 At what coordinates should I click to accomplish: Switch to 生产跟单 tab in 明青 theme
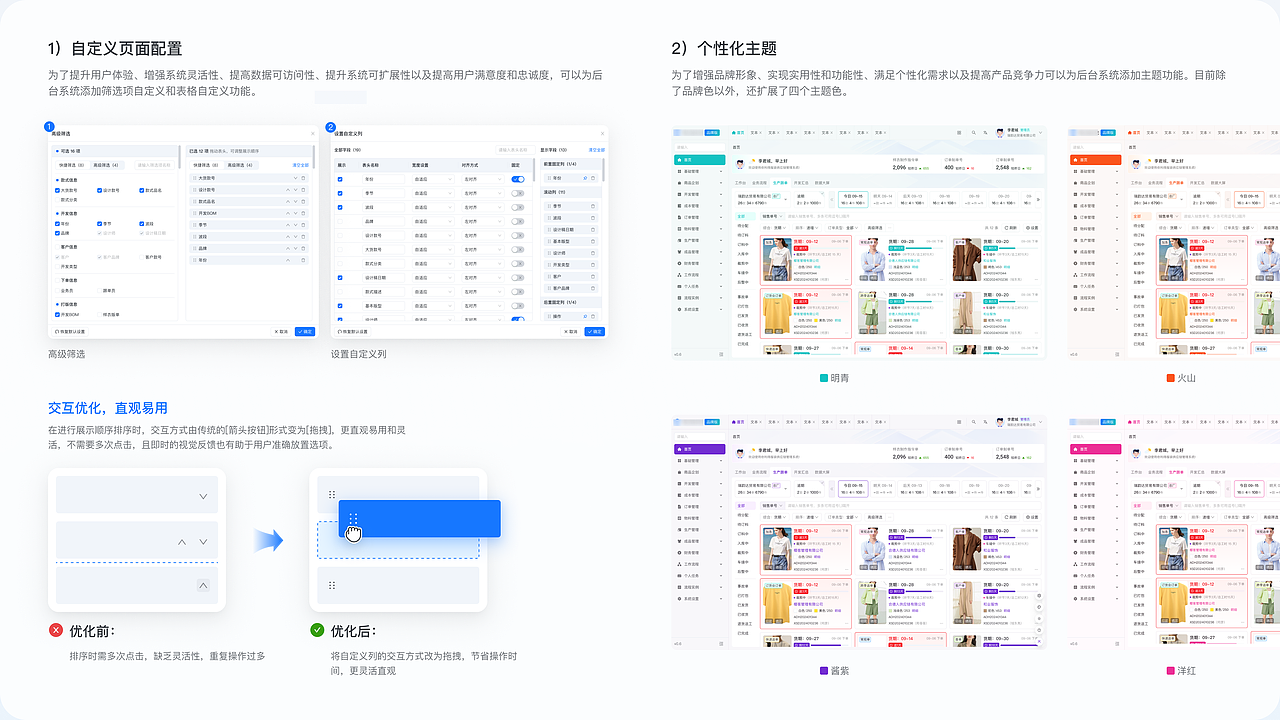780,183
